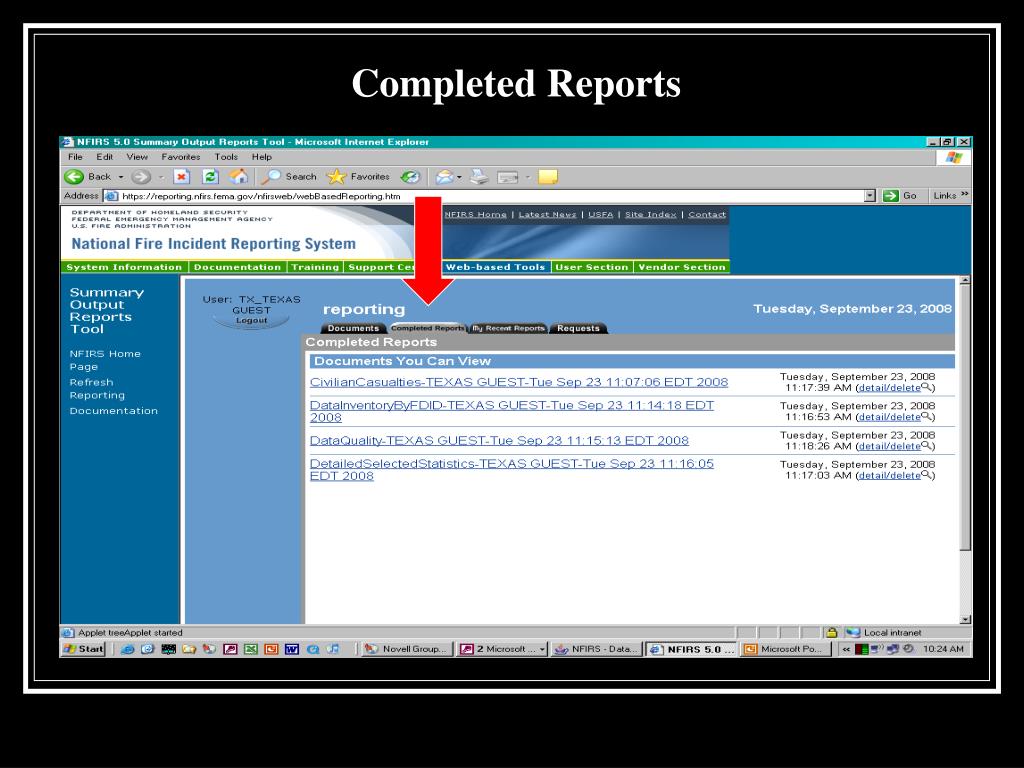The height and width of the screenshot is (768, 1024).
Task: Open the Web-based Tools nav tab
Action: tap(496, 266)
